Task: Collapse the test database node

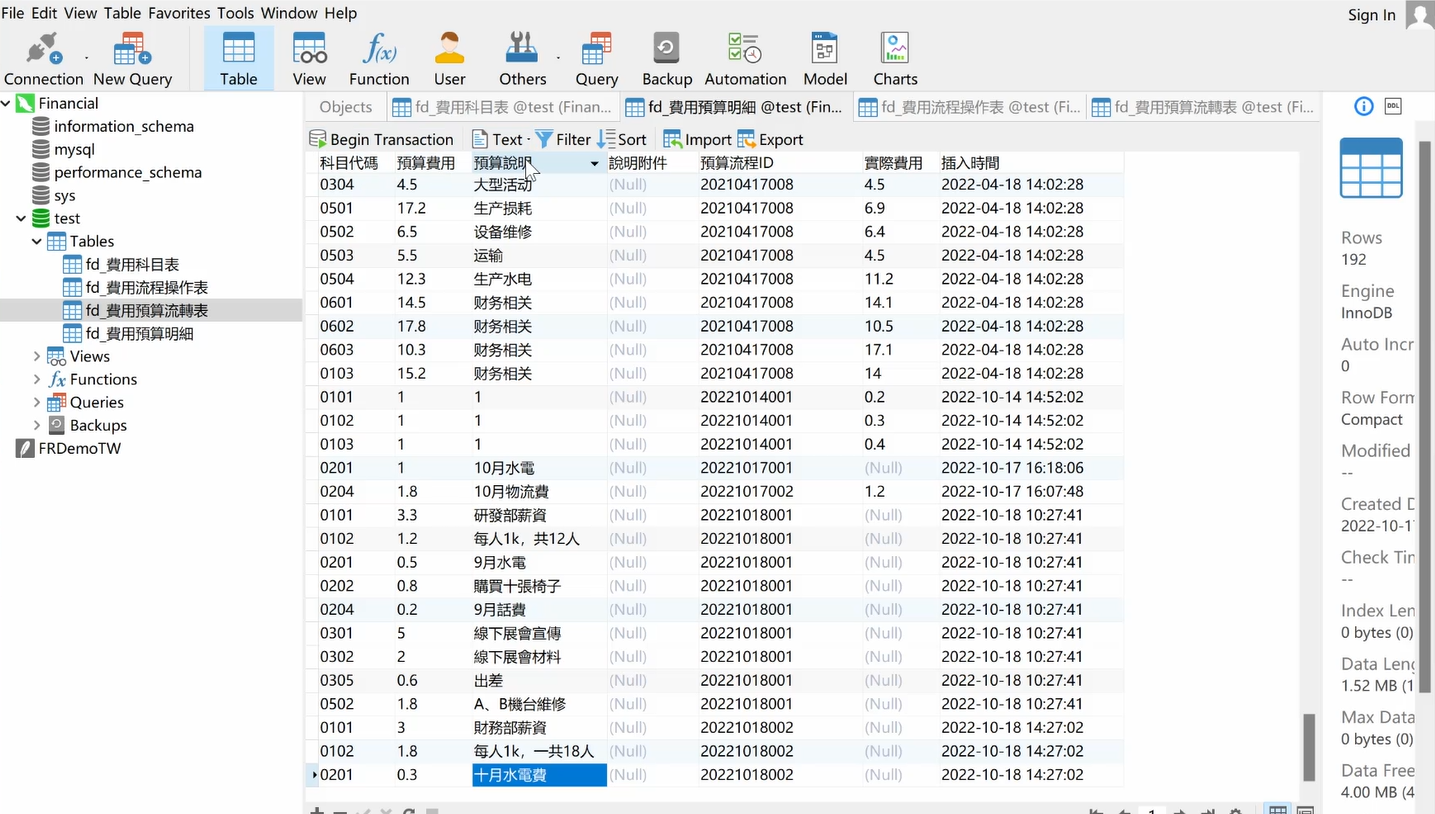Action: point(21,218)
